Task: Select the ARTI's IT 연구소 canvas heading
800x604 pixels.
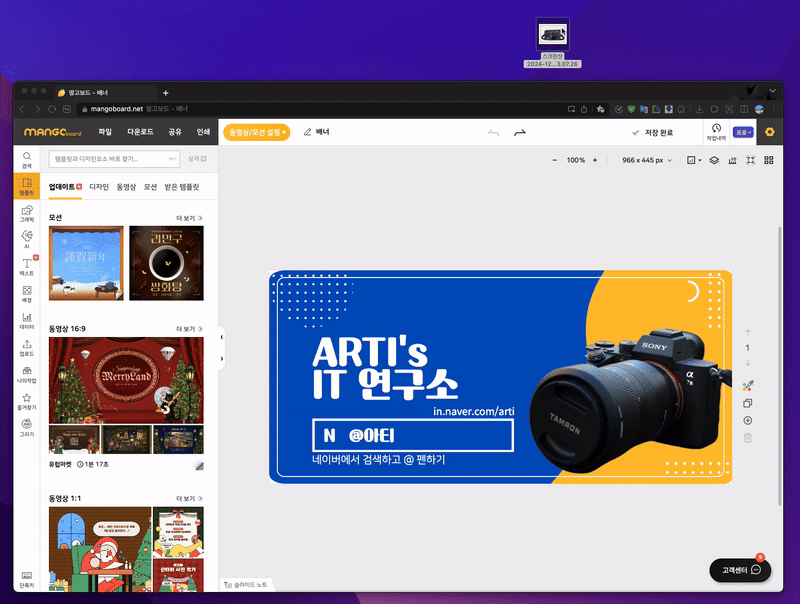Action: click(x=385, y=367)
